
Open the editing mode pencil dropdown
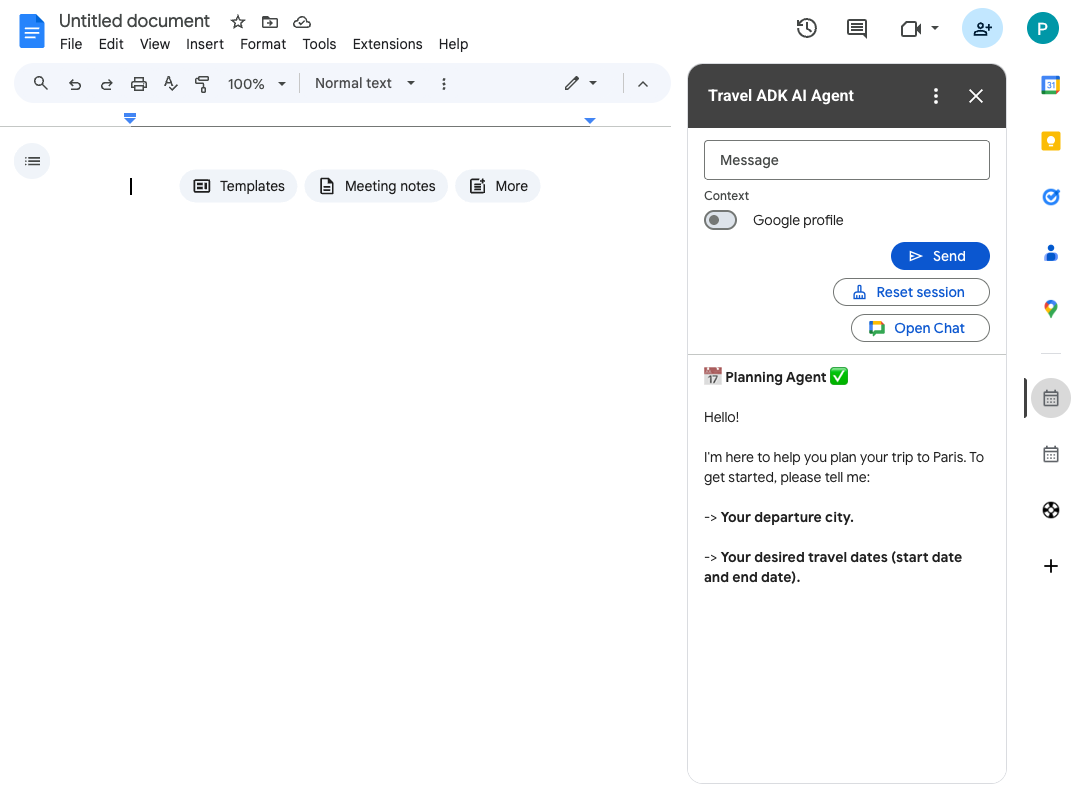click(x=580, y=84)
